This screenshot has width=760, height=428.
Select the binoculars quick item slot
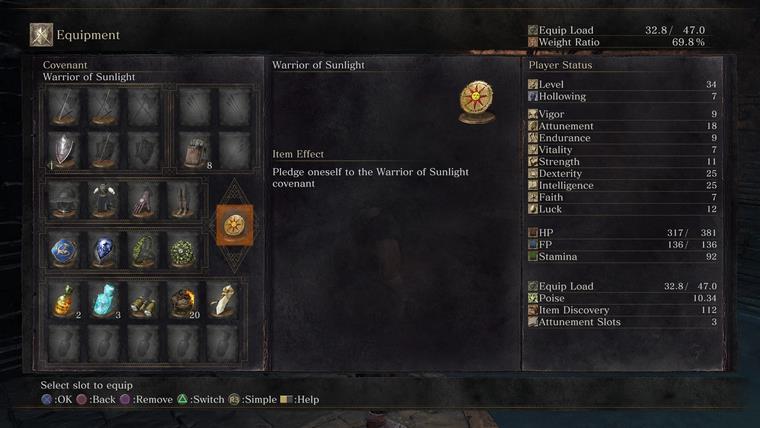tap(143, 301)
